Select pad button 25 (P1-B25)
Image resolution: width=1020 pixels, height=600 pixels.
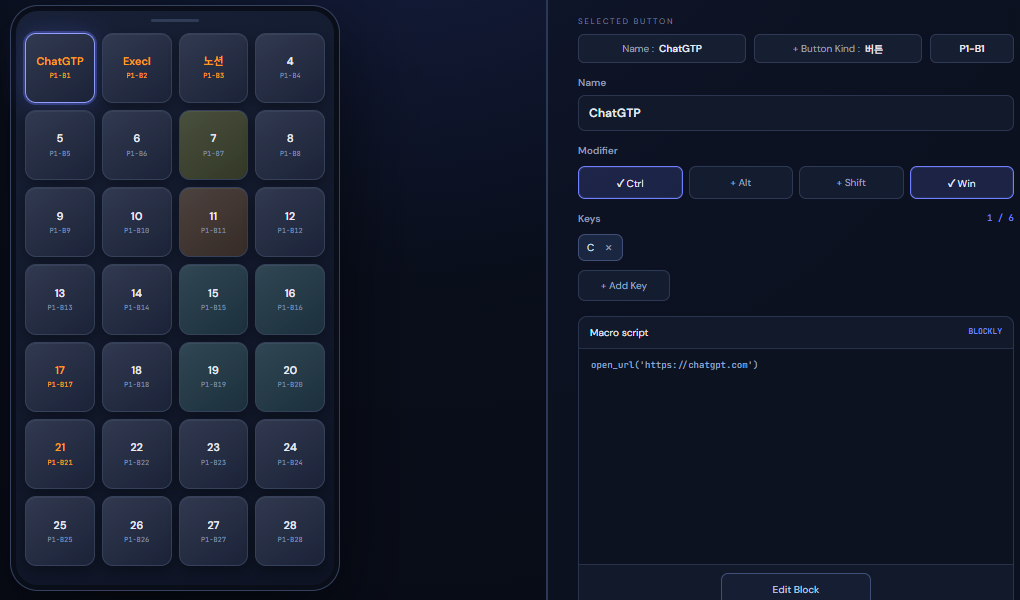click(60, 531)
